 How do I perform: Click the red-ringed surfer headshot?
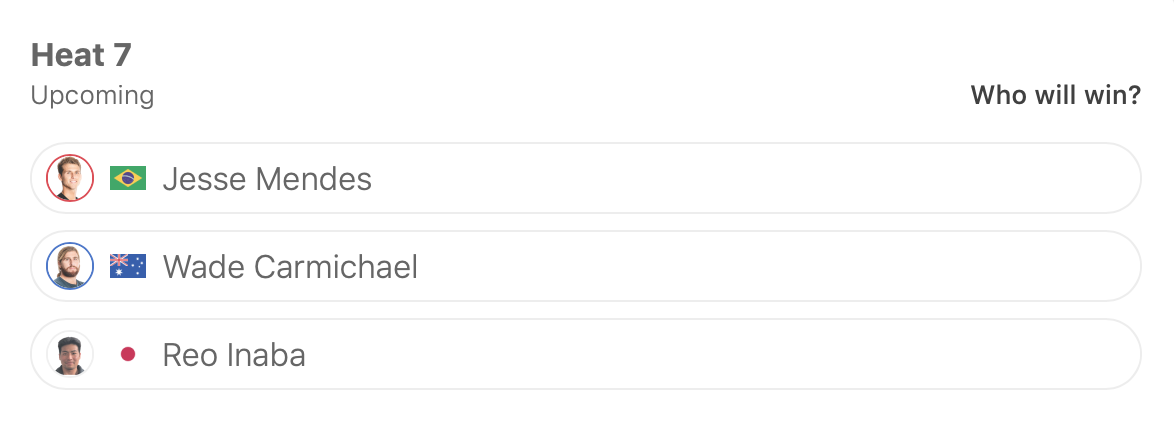click(x=70, y=179)
